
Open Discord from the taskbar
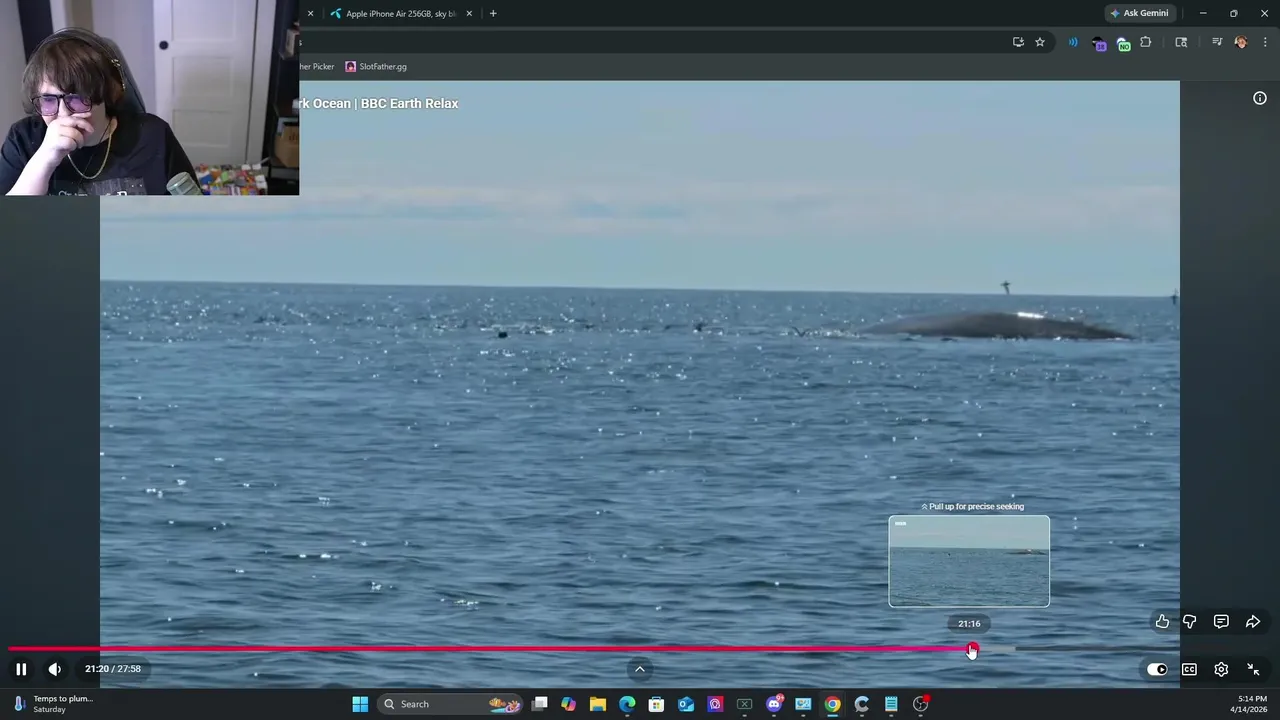point(774,704)
